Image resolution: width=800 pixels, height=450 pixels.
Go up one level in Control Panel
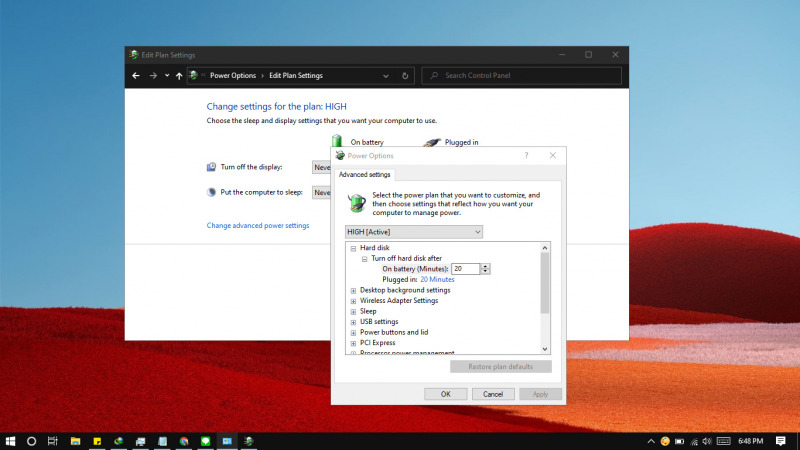click(x=179, y=76)
